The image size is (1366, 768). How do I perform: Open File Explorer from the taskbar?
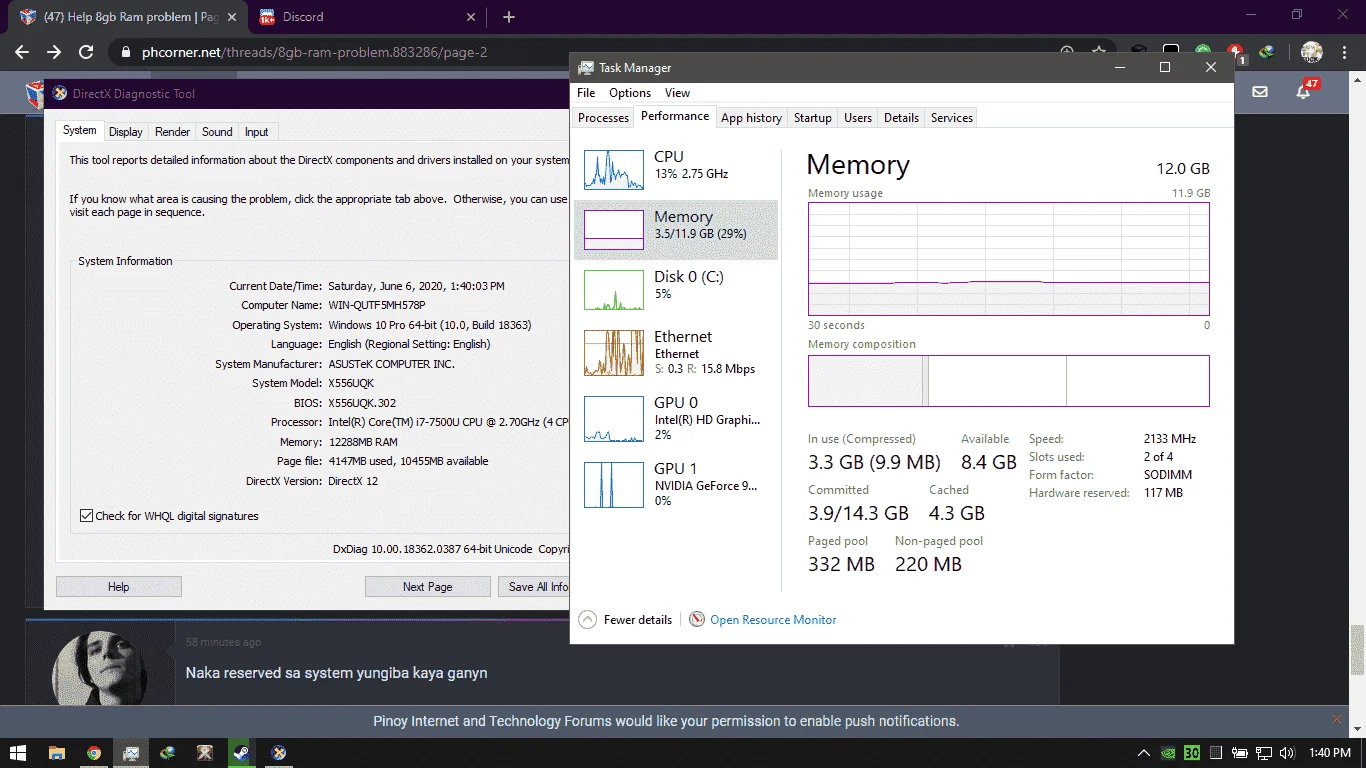coord(57,753)
